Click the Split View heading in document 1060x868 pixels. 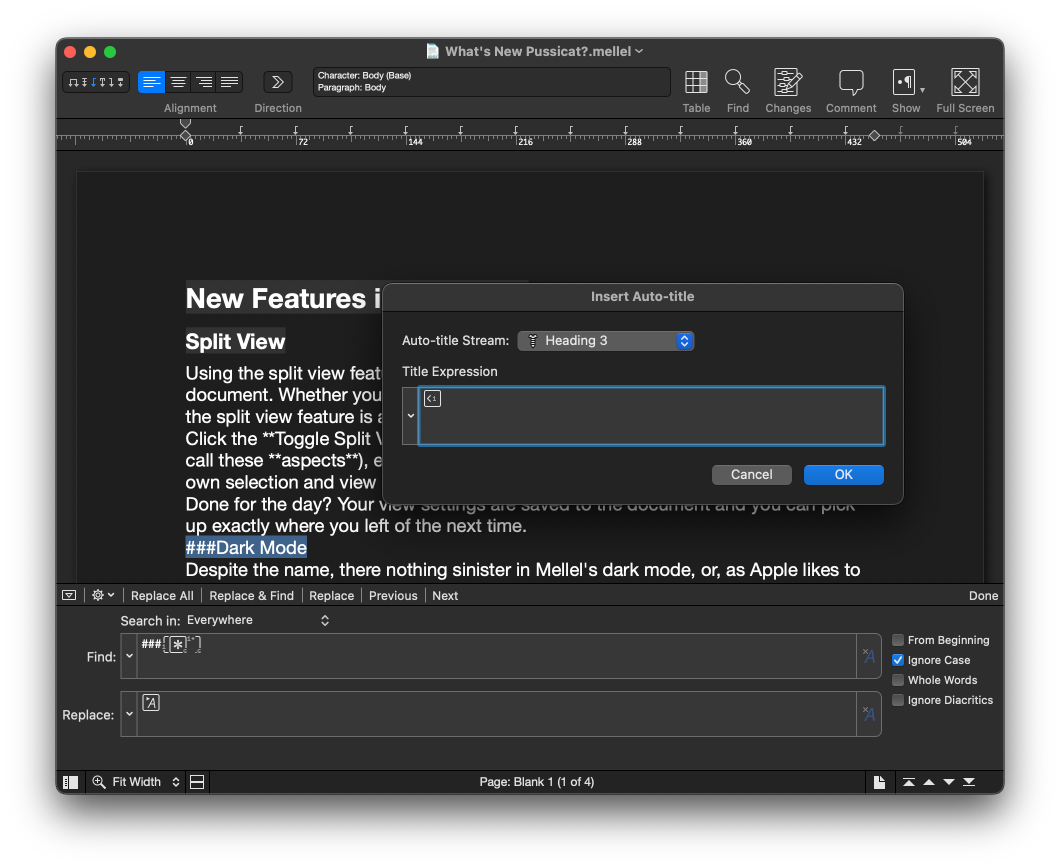click(235, 341)
